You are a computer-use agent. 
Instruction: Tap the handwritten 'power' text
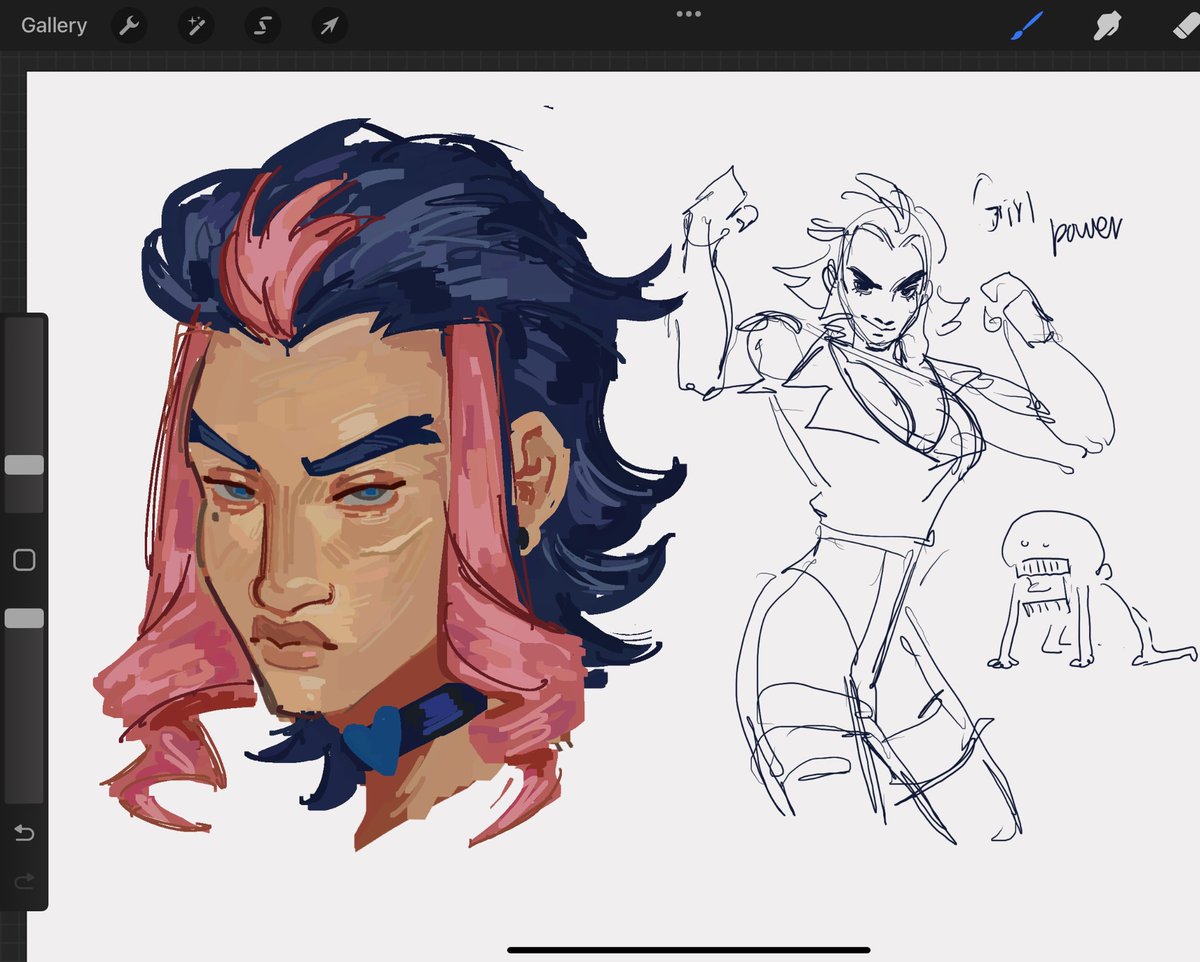coord(1085,233)
